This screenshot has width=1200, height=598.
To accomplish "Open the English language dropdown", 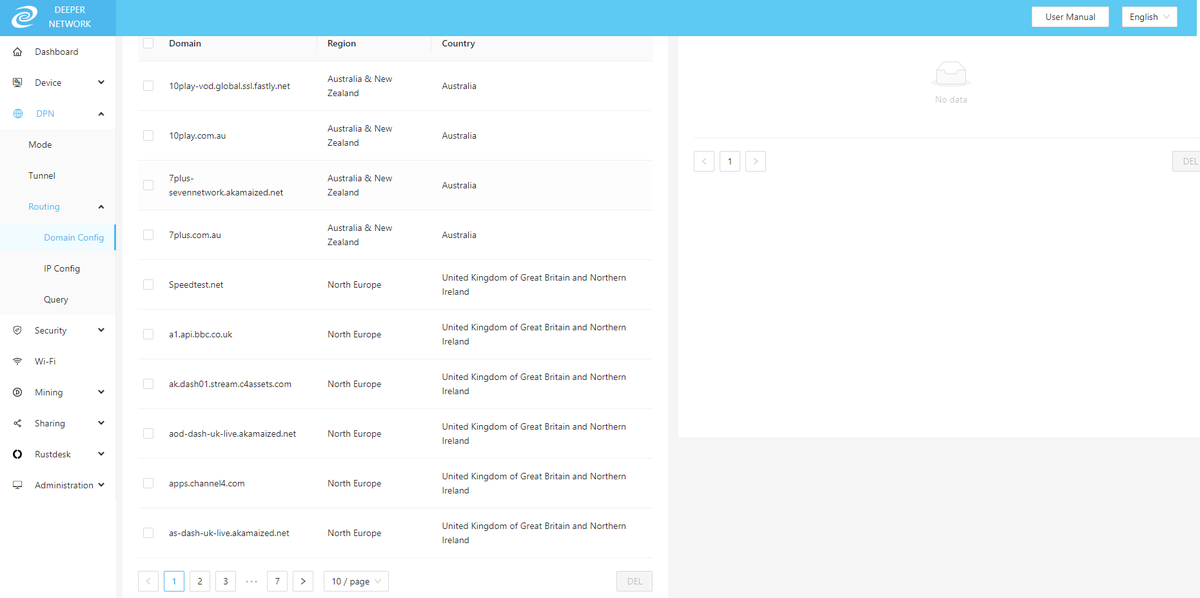I will click(x=1149, y=17).
